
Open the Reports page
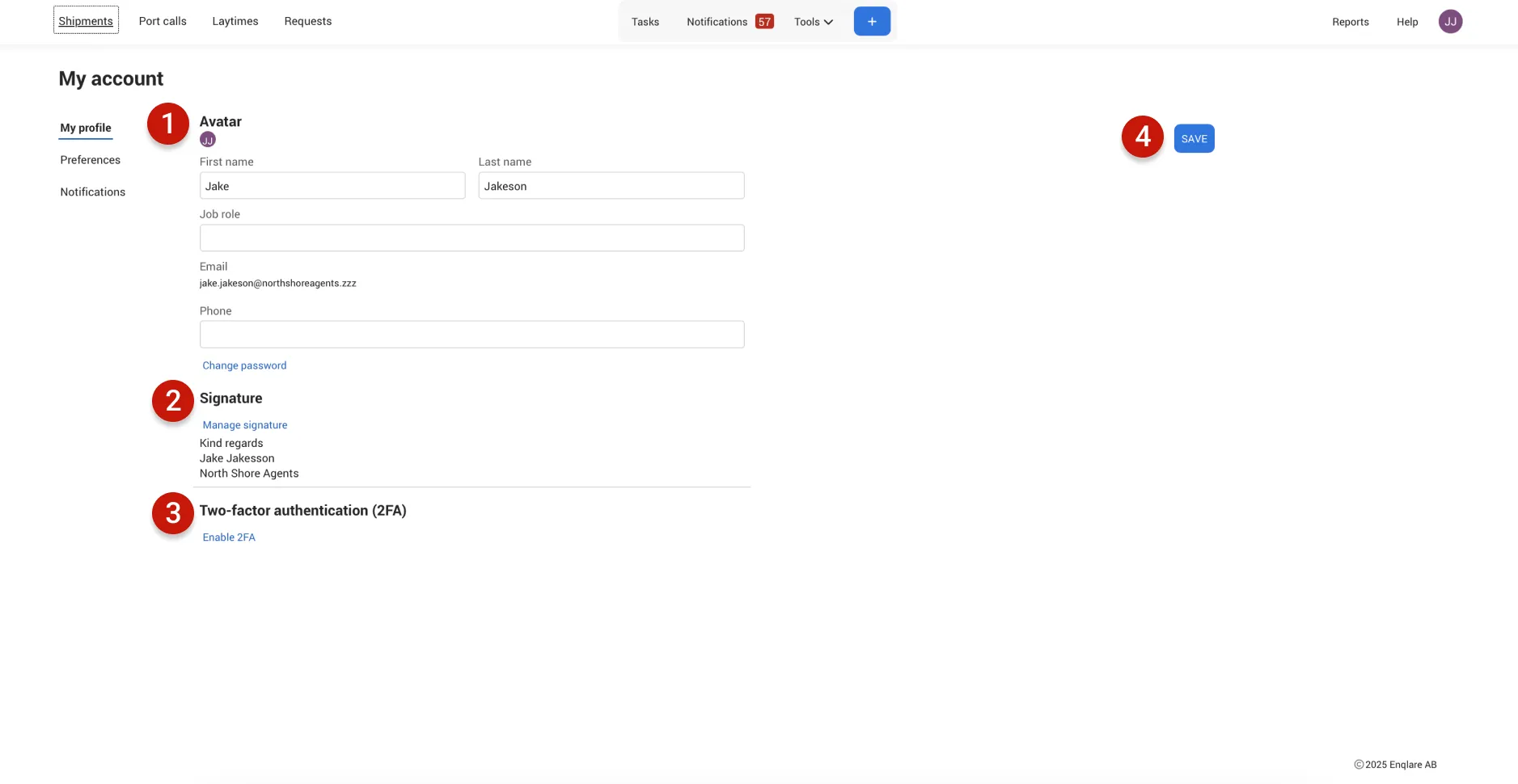click(x=1351, y=22)
